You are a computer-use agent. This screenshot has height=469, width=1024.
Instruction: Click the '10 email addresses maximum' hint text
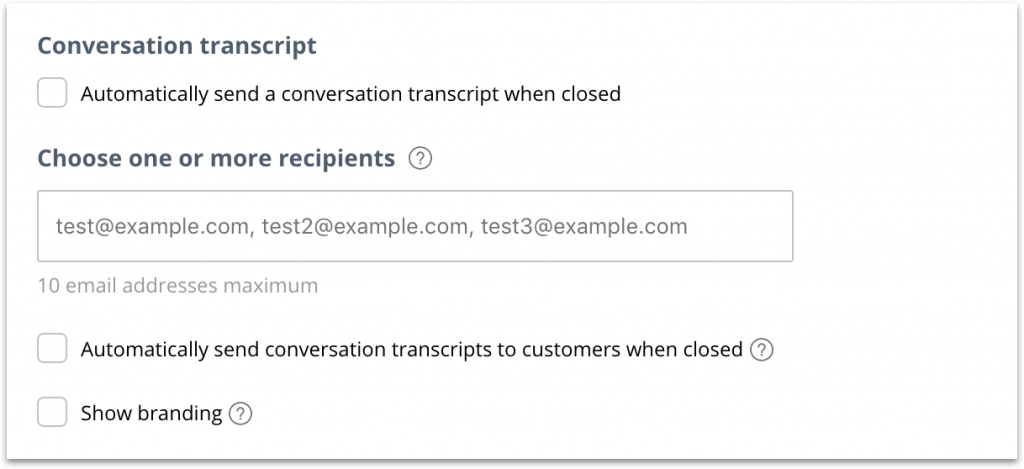click(x=178, y=286)
